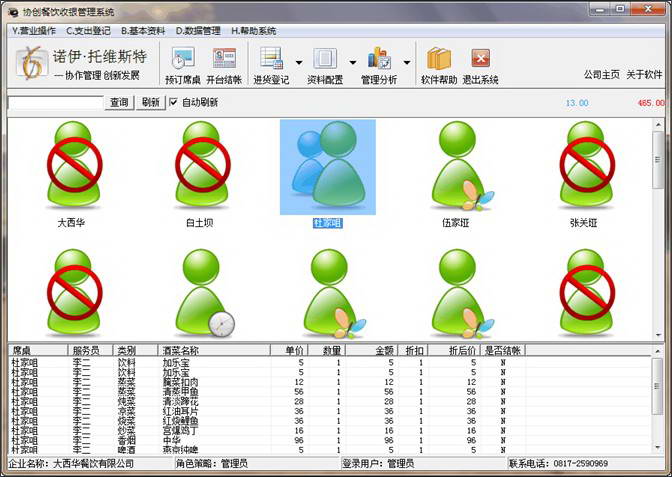672x477 pixels.
Task: Click the order list scroll-down arrow
Action: [658, 448]
